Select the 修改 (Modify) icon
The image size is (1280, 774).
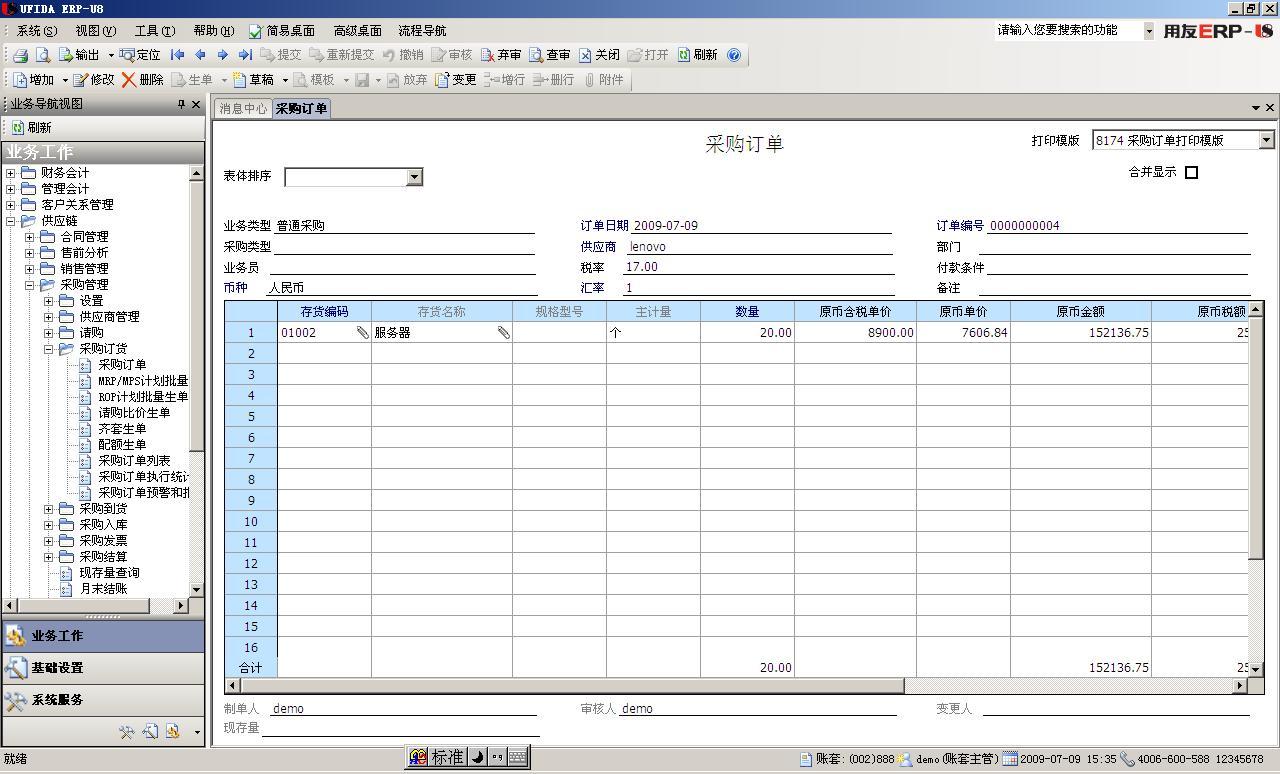tap(94, 80)
